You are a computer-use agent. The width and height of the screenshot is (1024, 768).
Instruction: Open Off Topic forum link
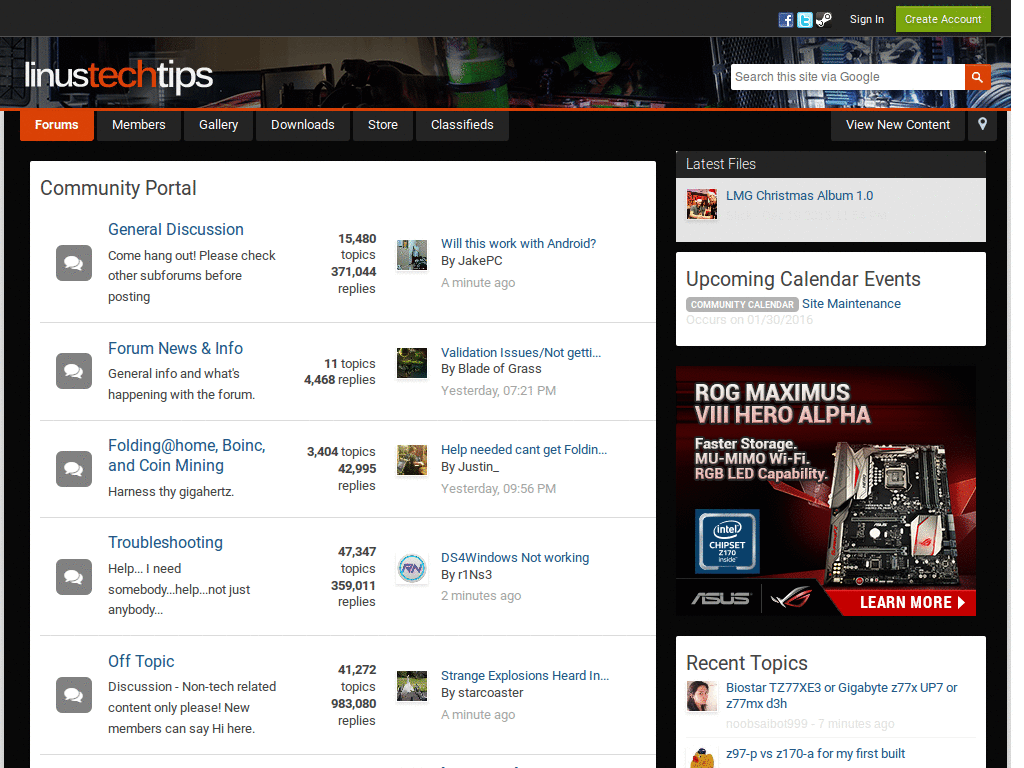point(141,662)
